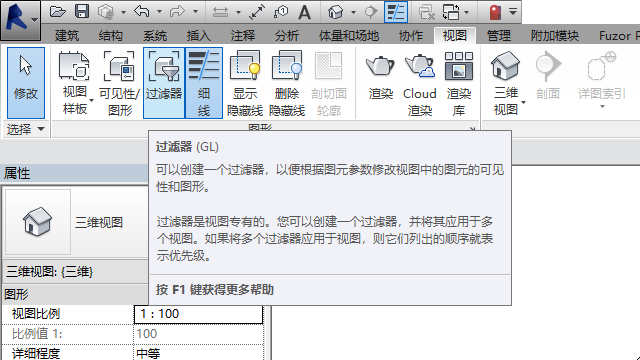Open the 管理 ribbon tab
Screen dimensions: 640x360
[499, 36]
